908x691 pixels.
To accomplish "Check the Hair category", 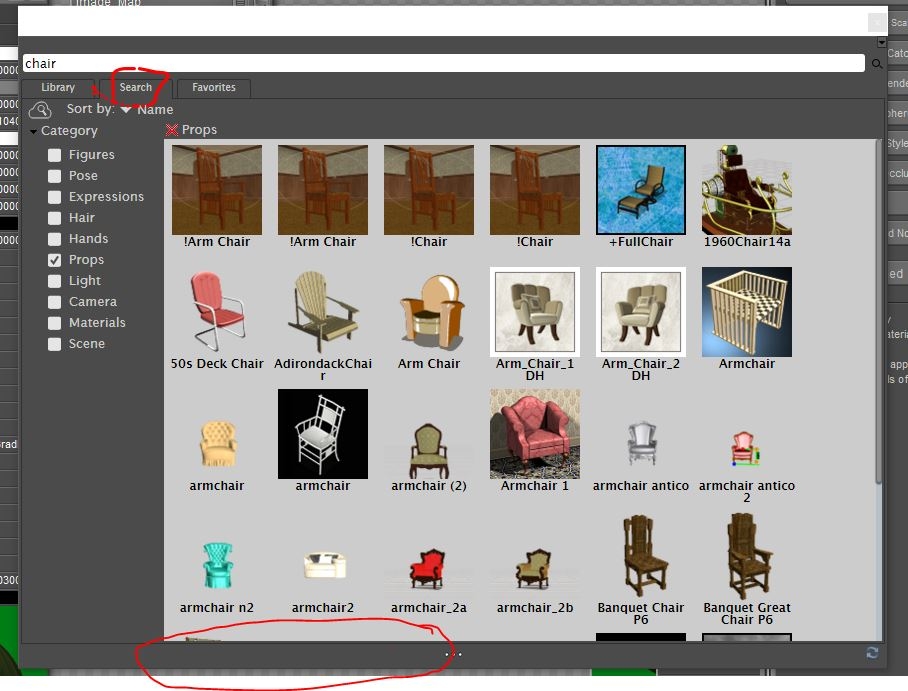I will point(54,218).
